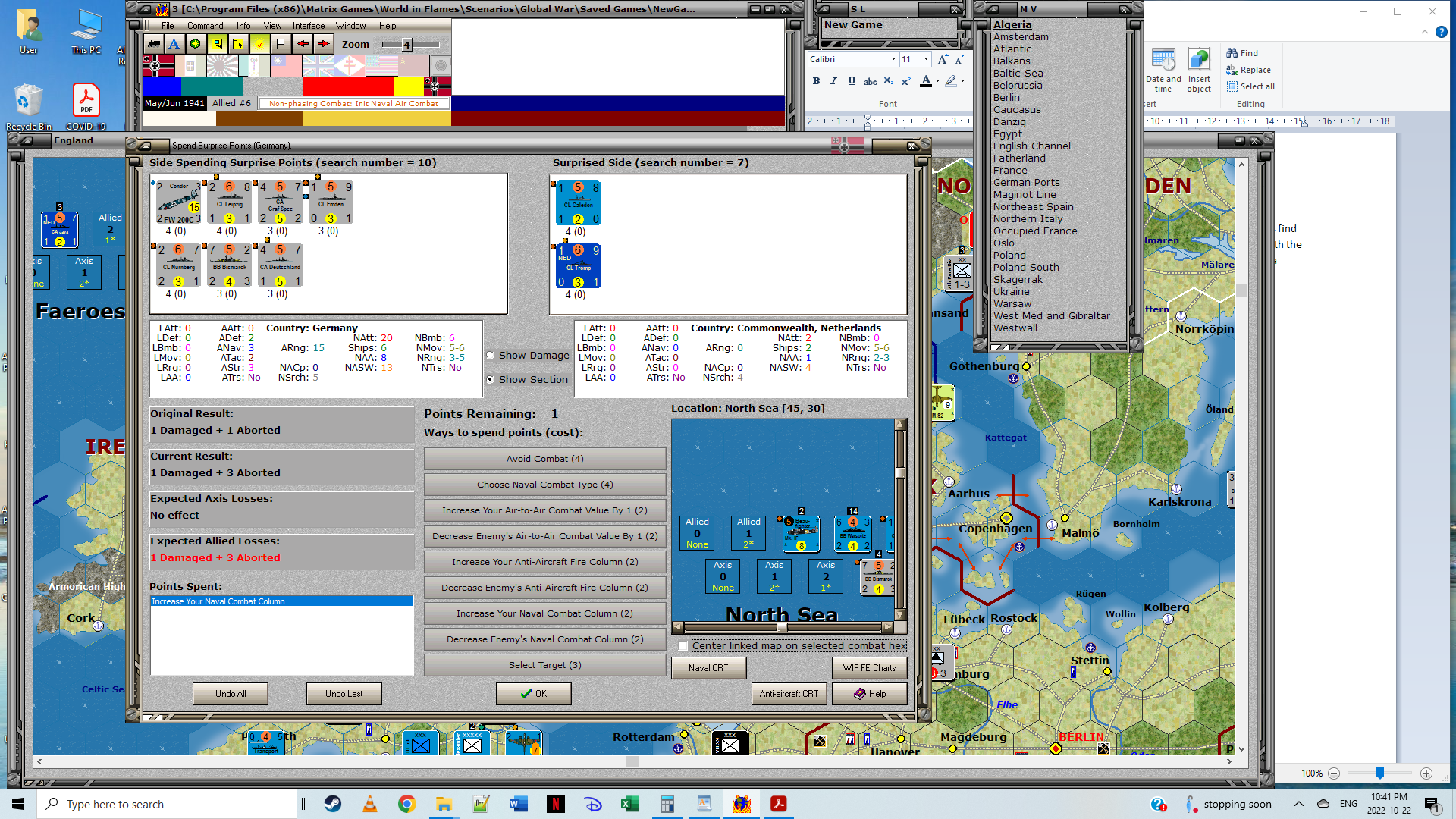Click the red right arrow toolbar icon
The image size is (1456, 819).
click(323, 44)
